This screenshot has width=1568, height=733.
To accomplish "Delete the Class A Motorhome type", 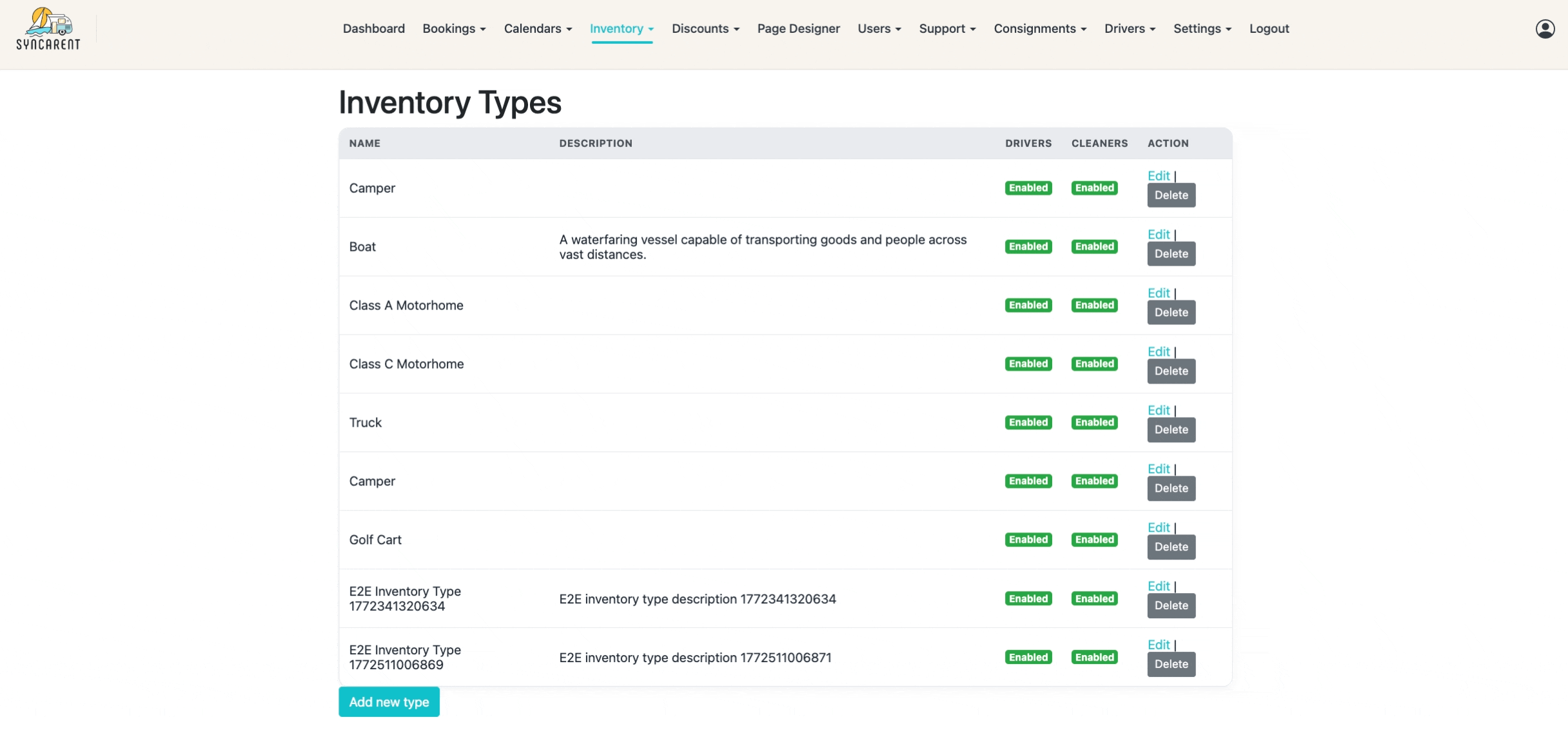I will coord(1171,313).
